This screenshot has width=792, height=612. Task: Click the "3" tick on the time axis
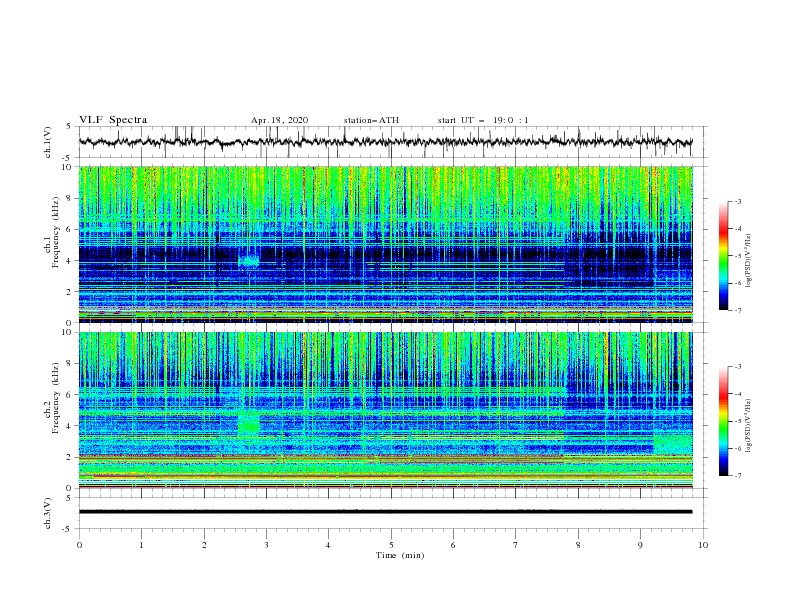tap(266, 545)
